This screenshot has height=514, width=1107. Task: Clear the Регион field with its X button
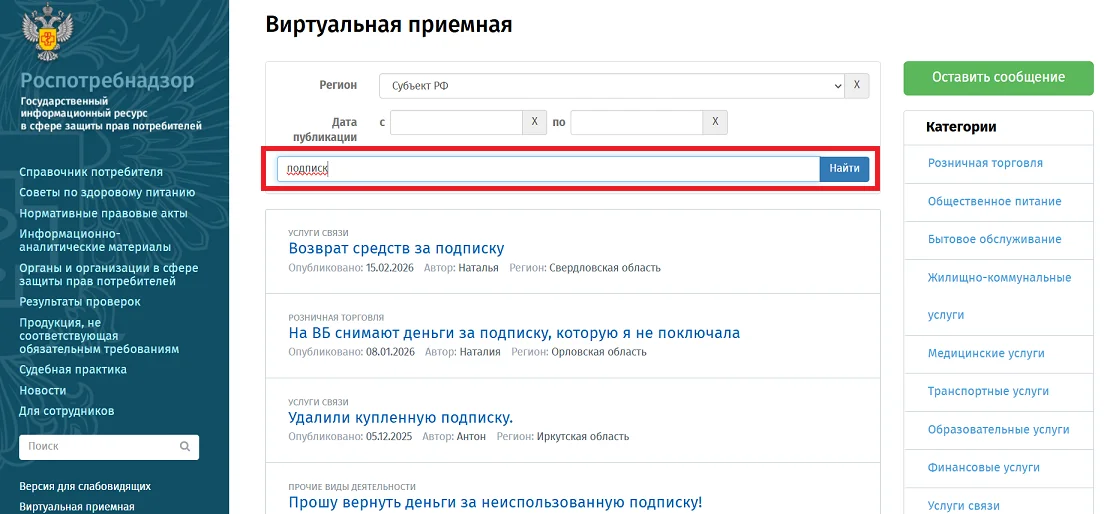click(x=857, y=85)
